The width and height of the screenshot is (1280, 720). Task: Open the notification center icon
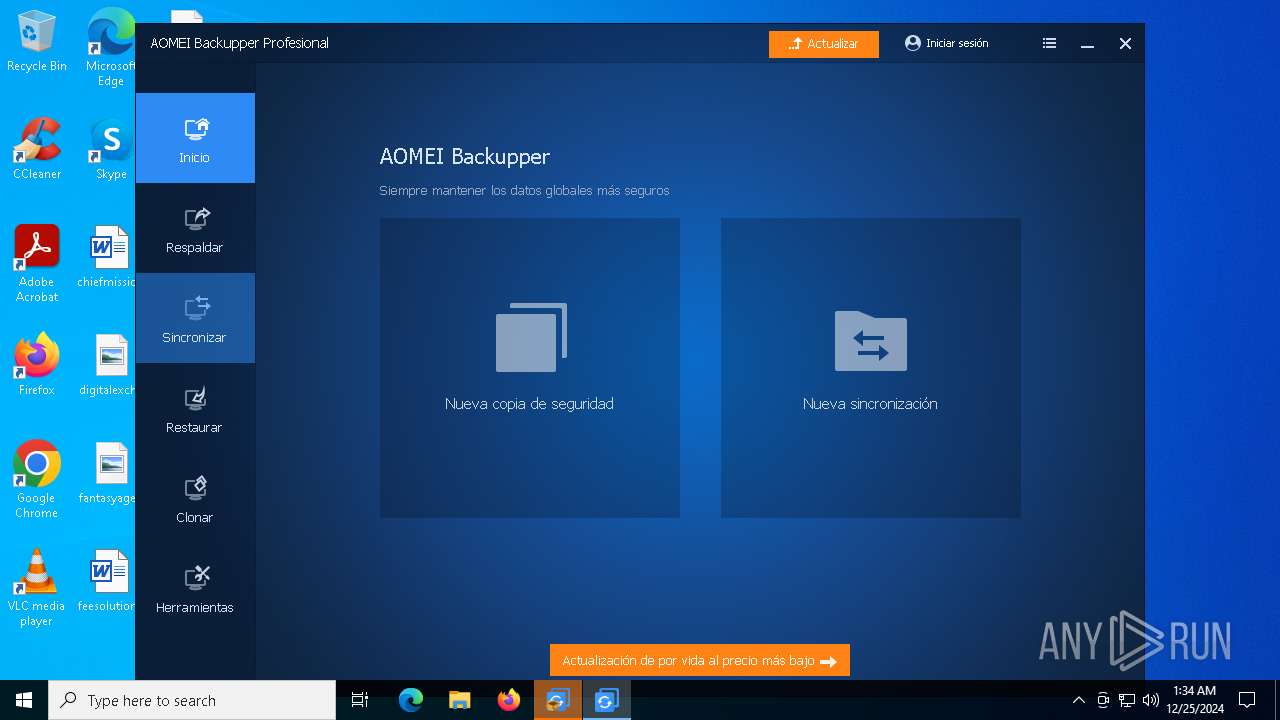pyautogui.click(x=1248, y=700)
